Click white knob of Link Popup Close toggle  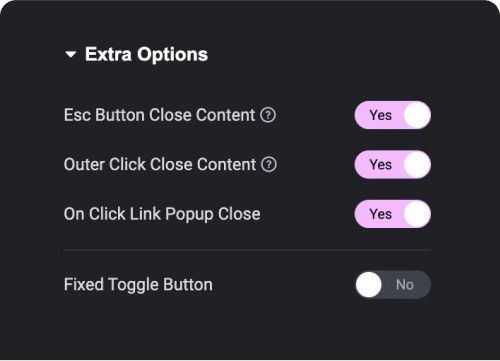417,214
